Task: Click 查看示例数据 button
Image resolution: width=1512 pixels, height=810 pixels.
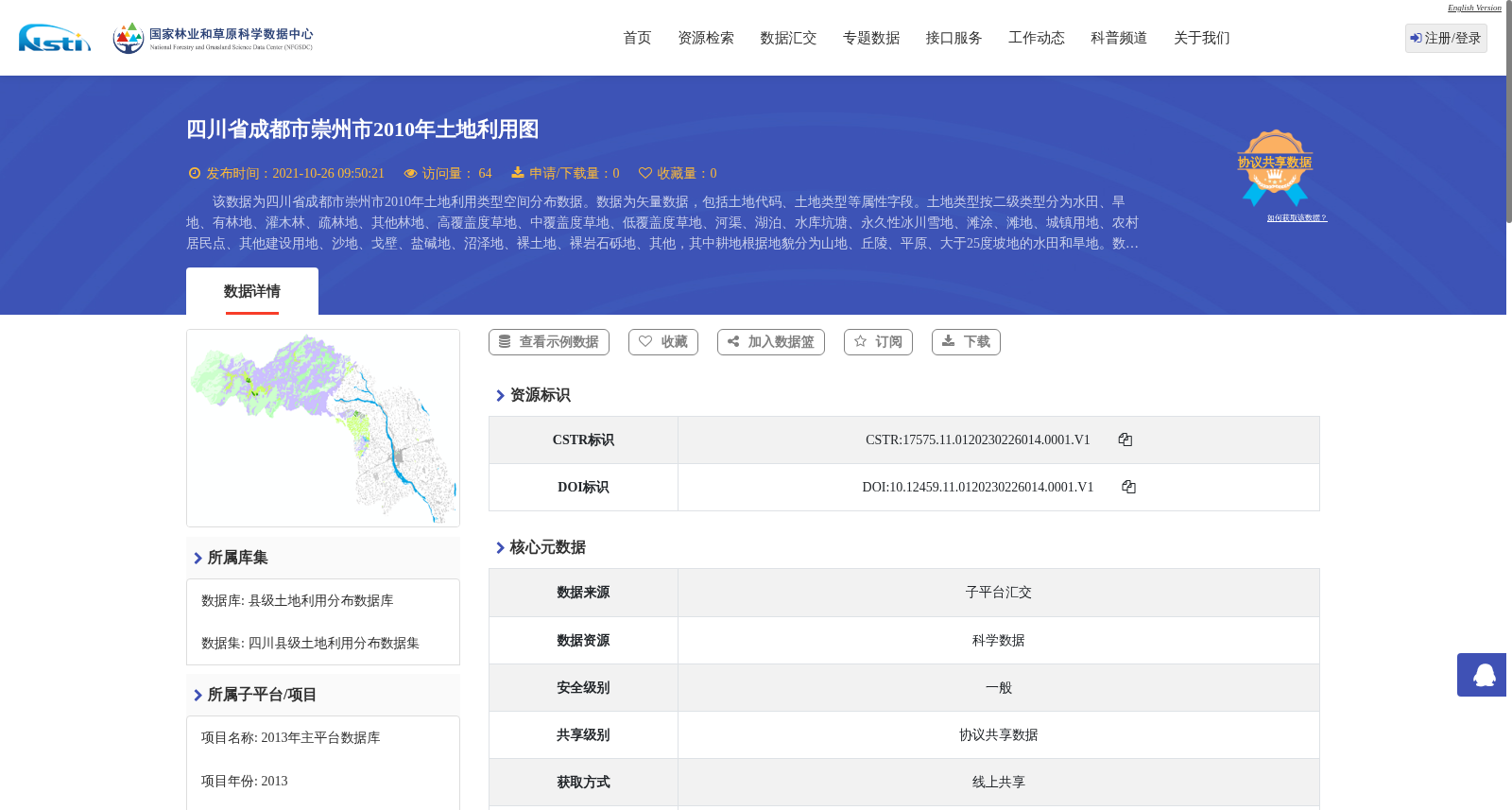Action: [x=549, y=342]
